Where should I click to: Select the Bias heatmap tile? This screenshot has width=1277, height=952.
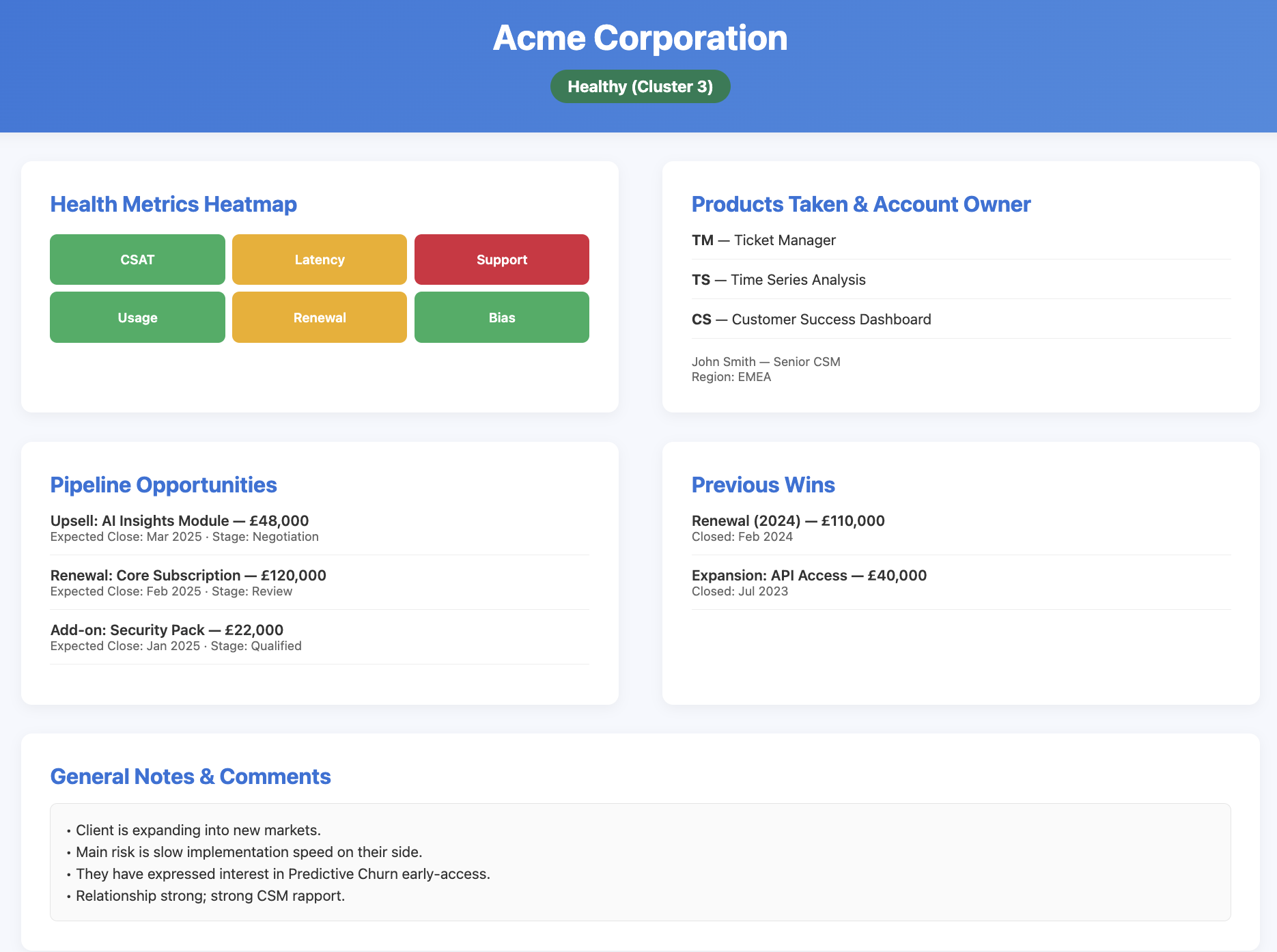pos(501,317)
